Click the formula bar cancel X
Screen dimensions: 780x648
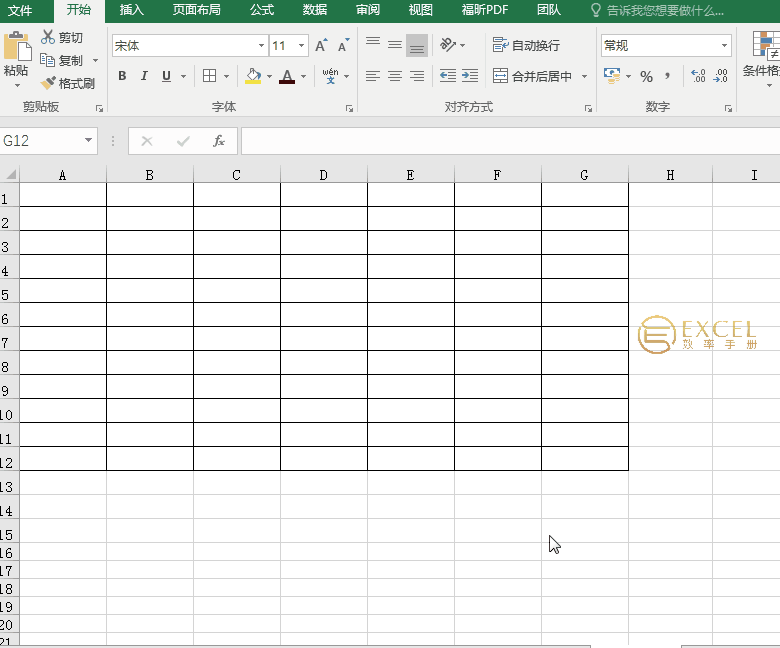[x=147, y=141]
